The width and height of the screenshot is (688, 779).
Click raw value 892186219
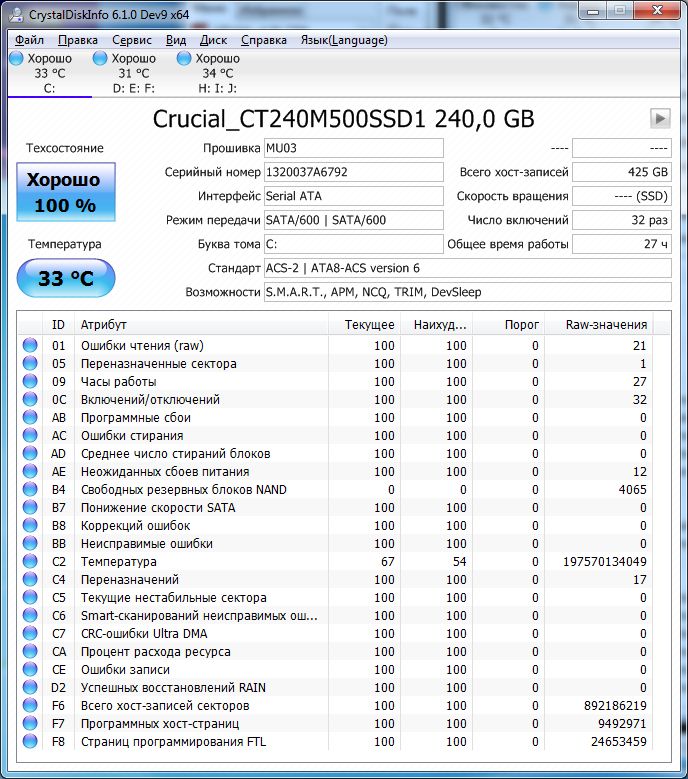click(615, 705)
